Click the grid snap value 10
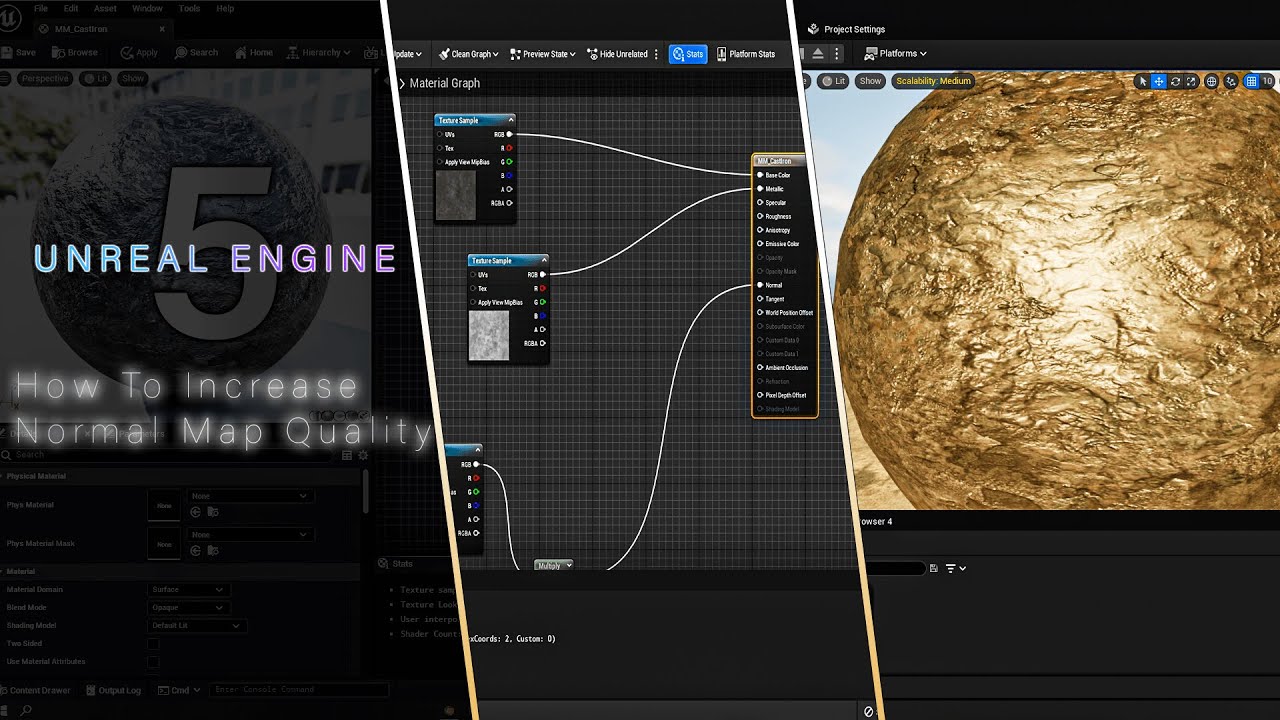1280x720 pixels. 1267,81
